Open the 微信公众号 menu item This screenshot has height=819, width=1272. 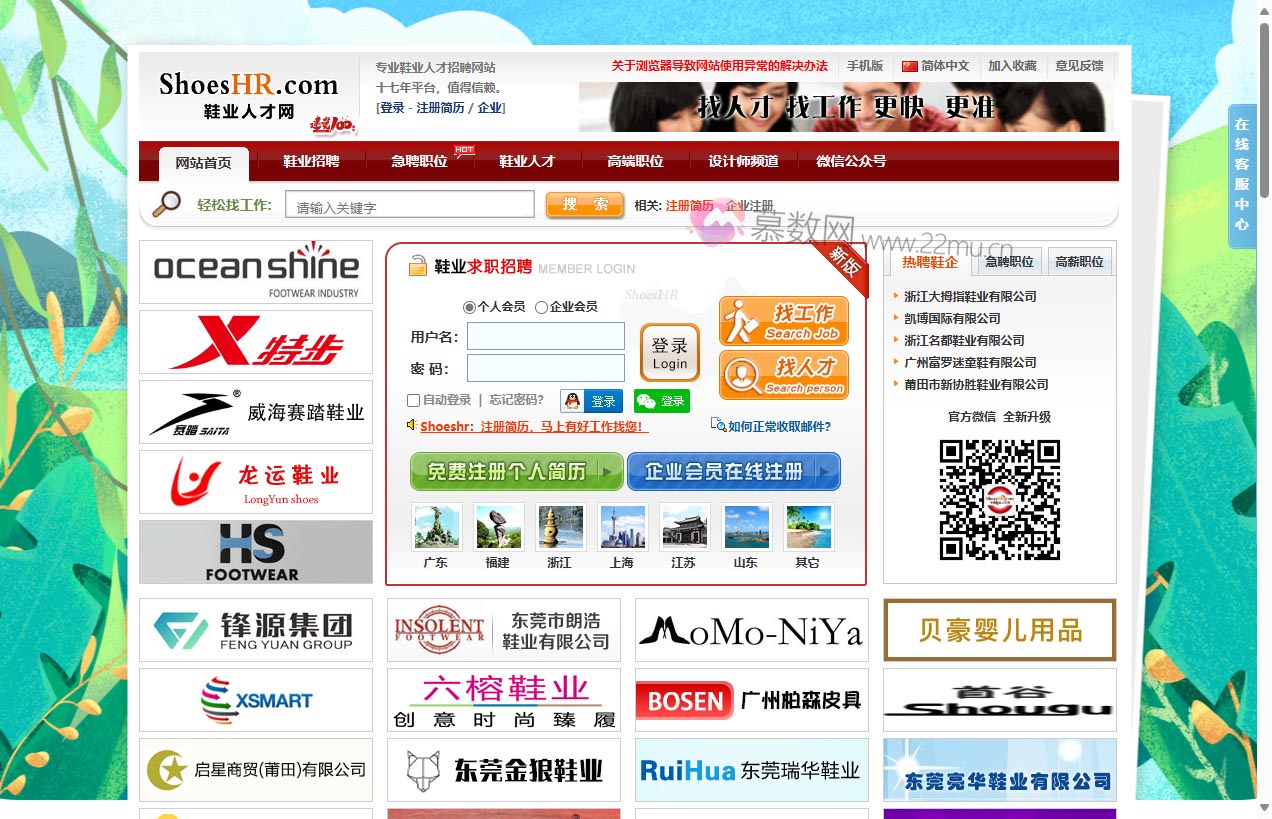point(850,161)
